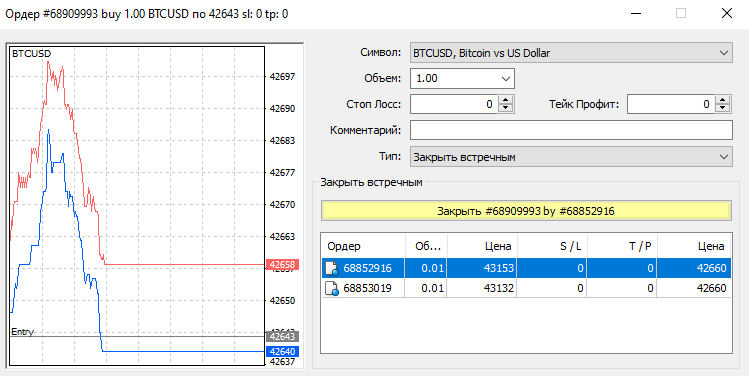
Task: Click the BTCUSD chart title
Action: [x=31, y=54]
